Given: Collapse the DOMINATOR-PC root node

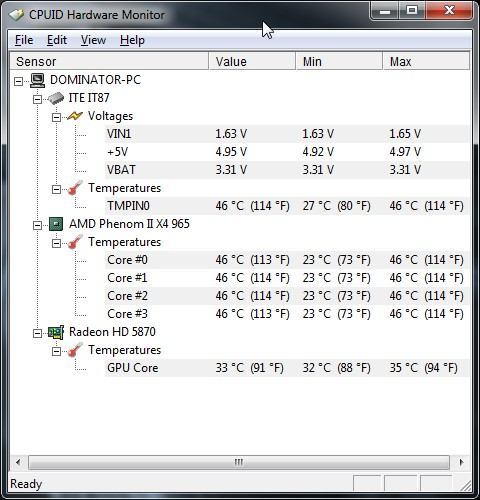Looking at the screenshot, I should coord(19,81).
